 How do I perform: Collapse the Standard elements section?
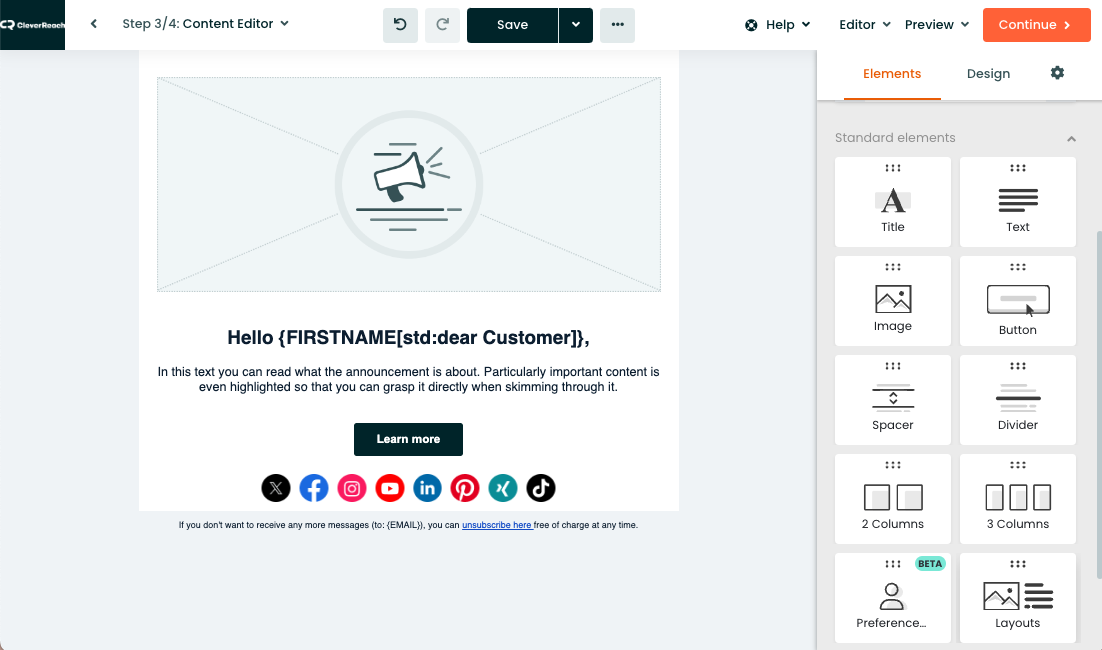1071,138
